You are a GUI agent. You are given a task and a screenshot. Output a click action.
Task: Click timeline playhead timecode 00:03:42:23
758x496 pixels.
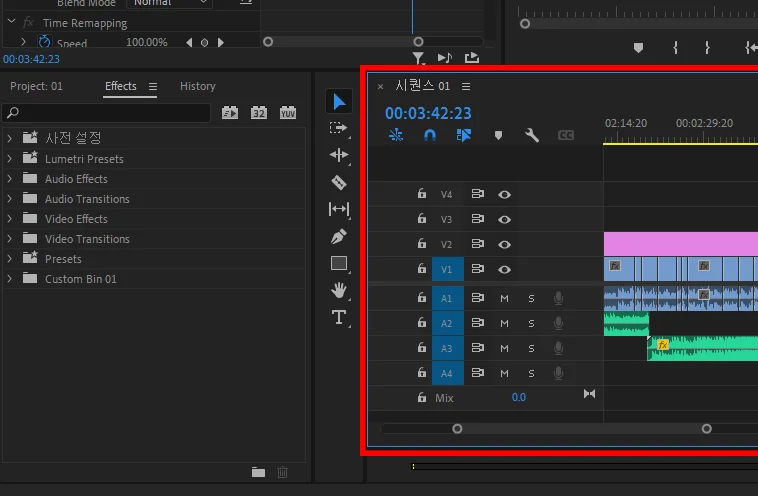[428, 113]
